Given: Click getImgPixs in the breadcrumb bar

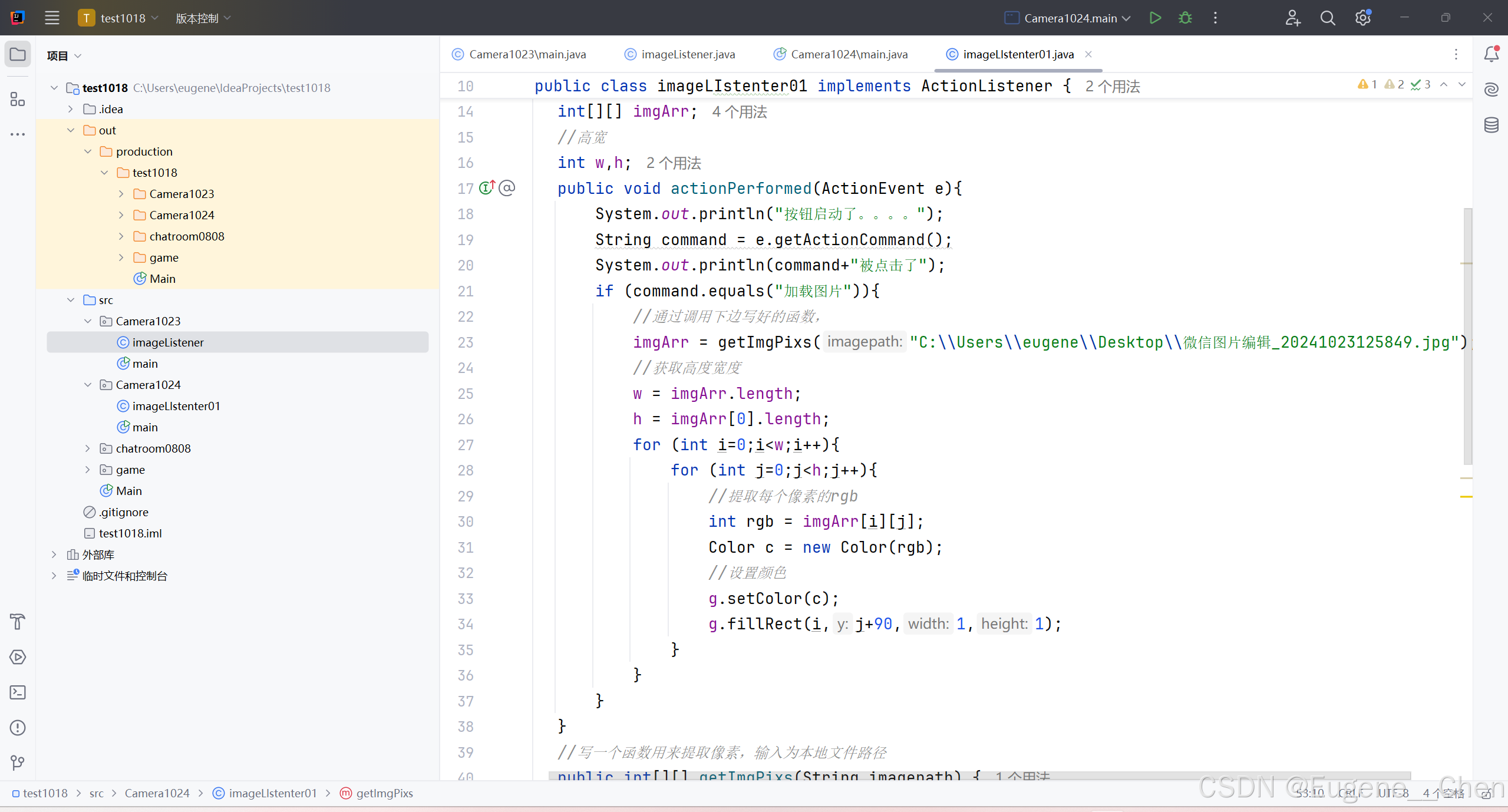Looking at the screenshot, I should [x=384, y=793].
